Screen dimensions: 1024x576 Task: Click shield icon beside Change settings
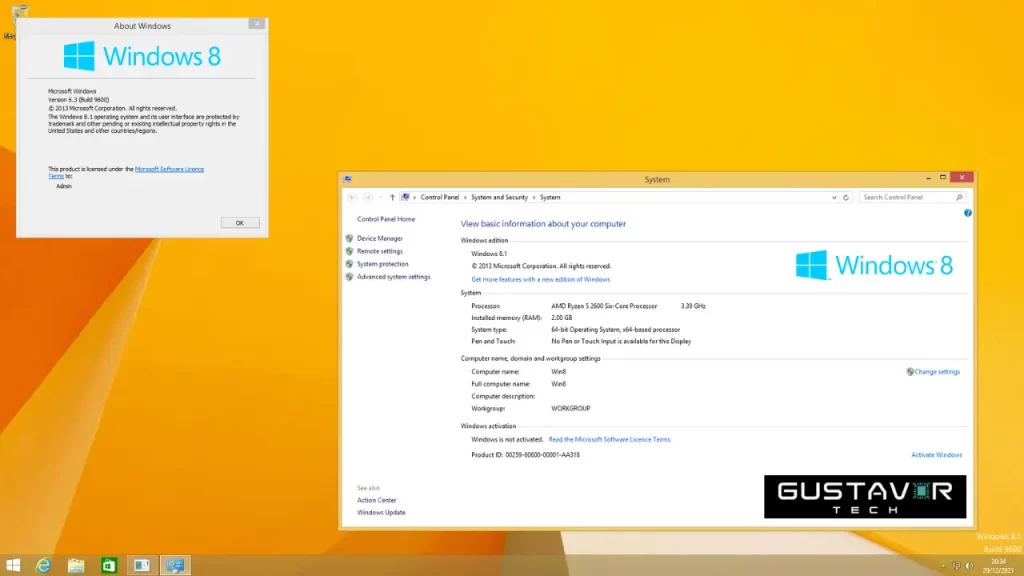910,372
